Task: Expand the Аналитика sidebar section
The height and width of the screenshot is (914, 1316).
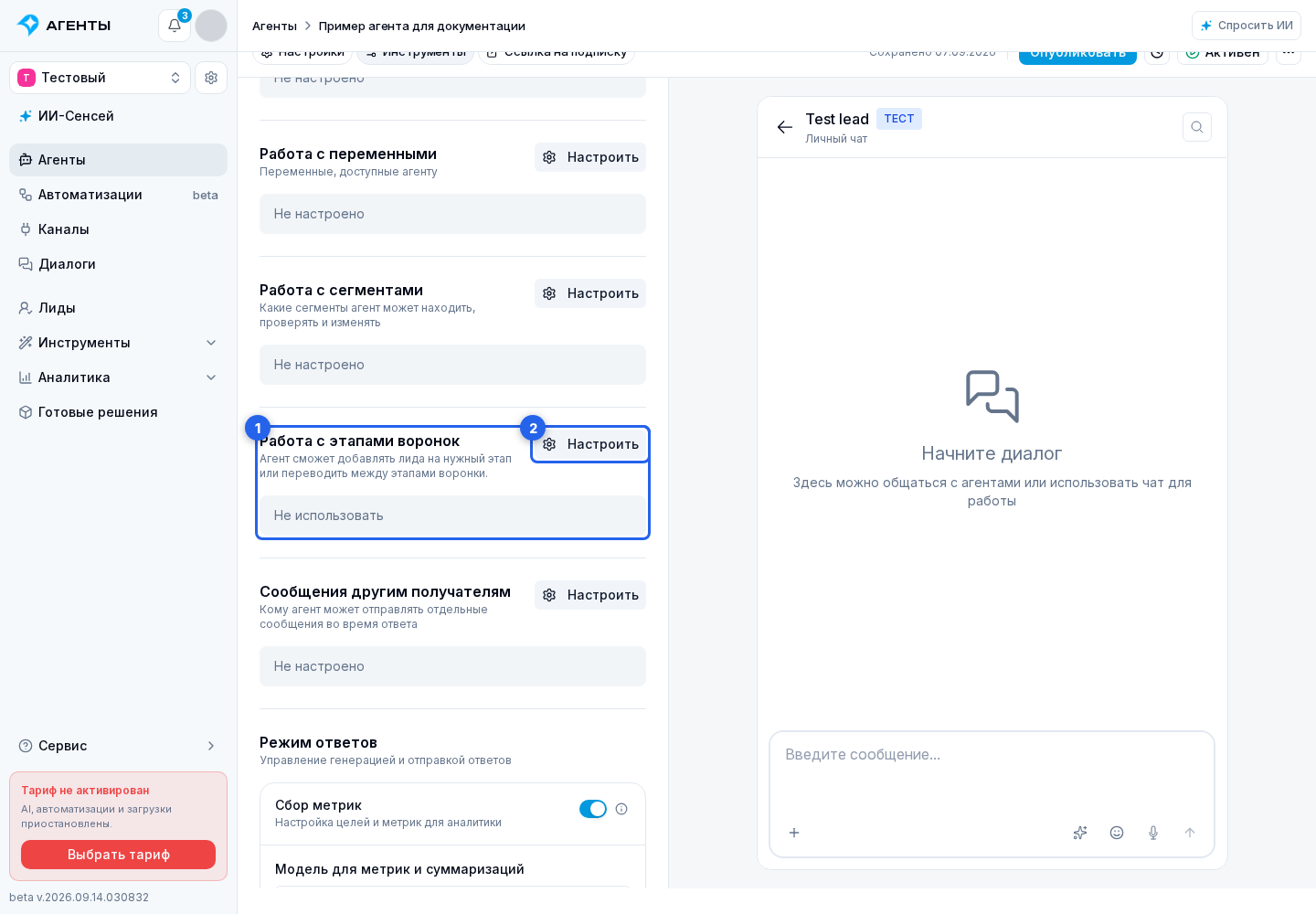Action: click(x=118, y=377)
